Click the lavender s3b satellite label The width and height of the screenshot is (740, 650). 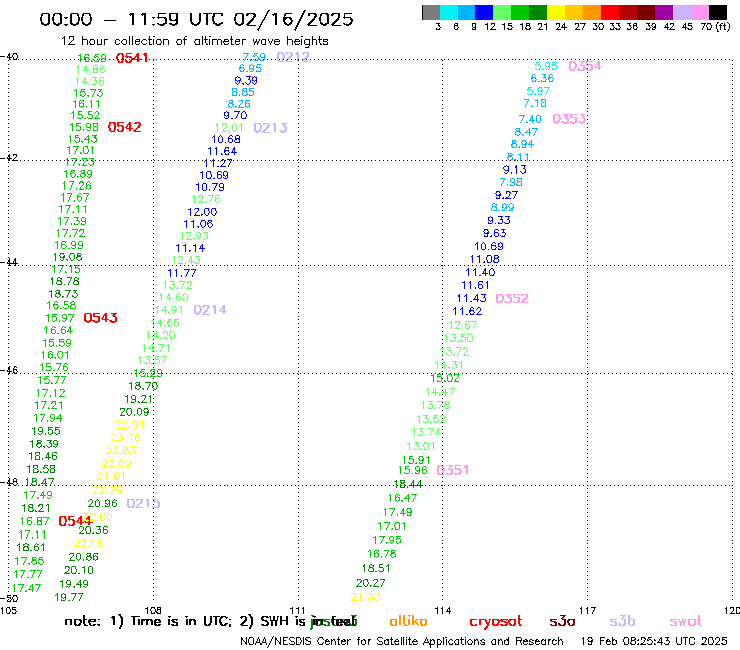[622, 621]
